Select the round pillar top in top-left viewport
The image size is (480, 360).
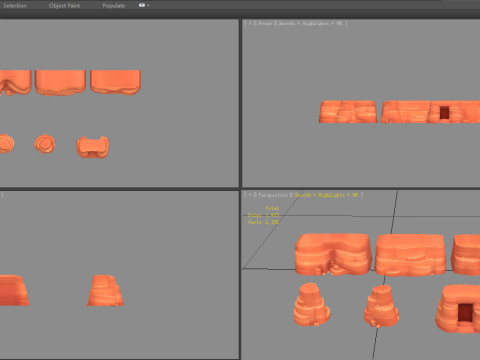coord(45,144)
